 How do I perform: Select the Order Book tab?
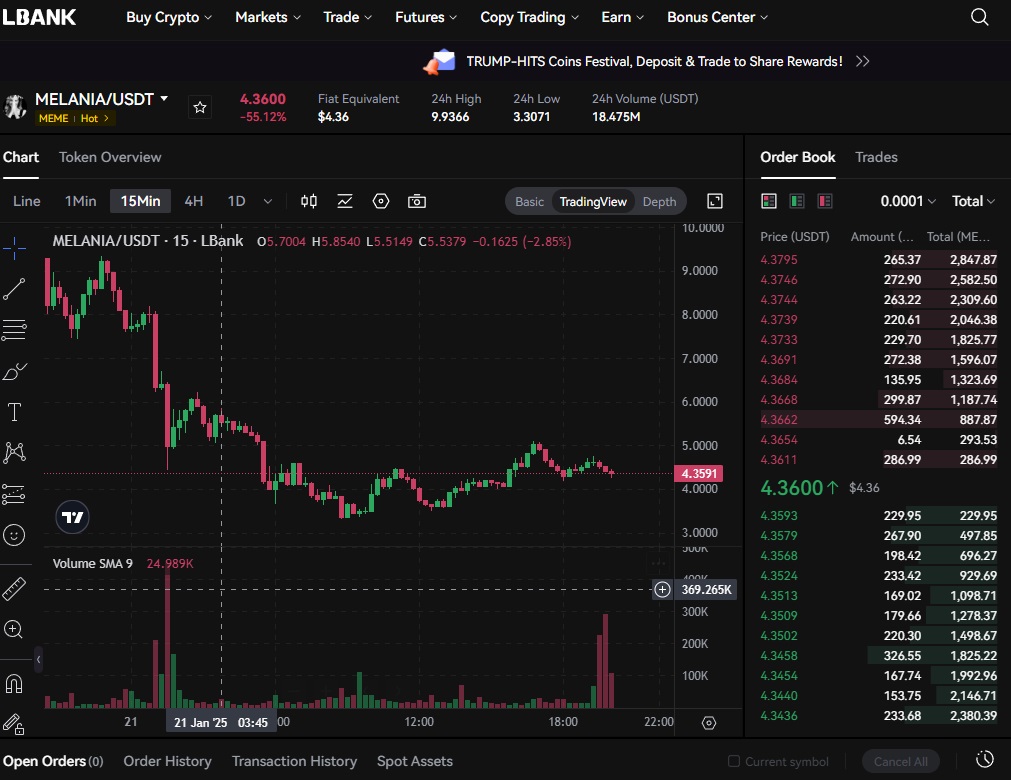click(x=798, y=157)
